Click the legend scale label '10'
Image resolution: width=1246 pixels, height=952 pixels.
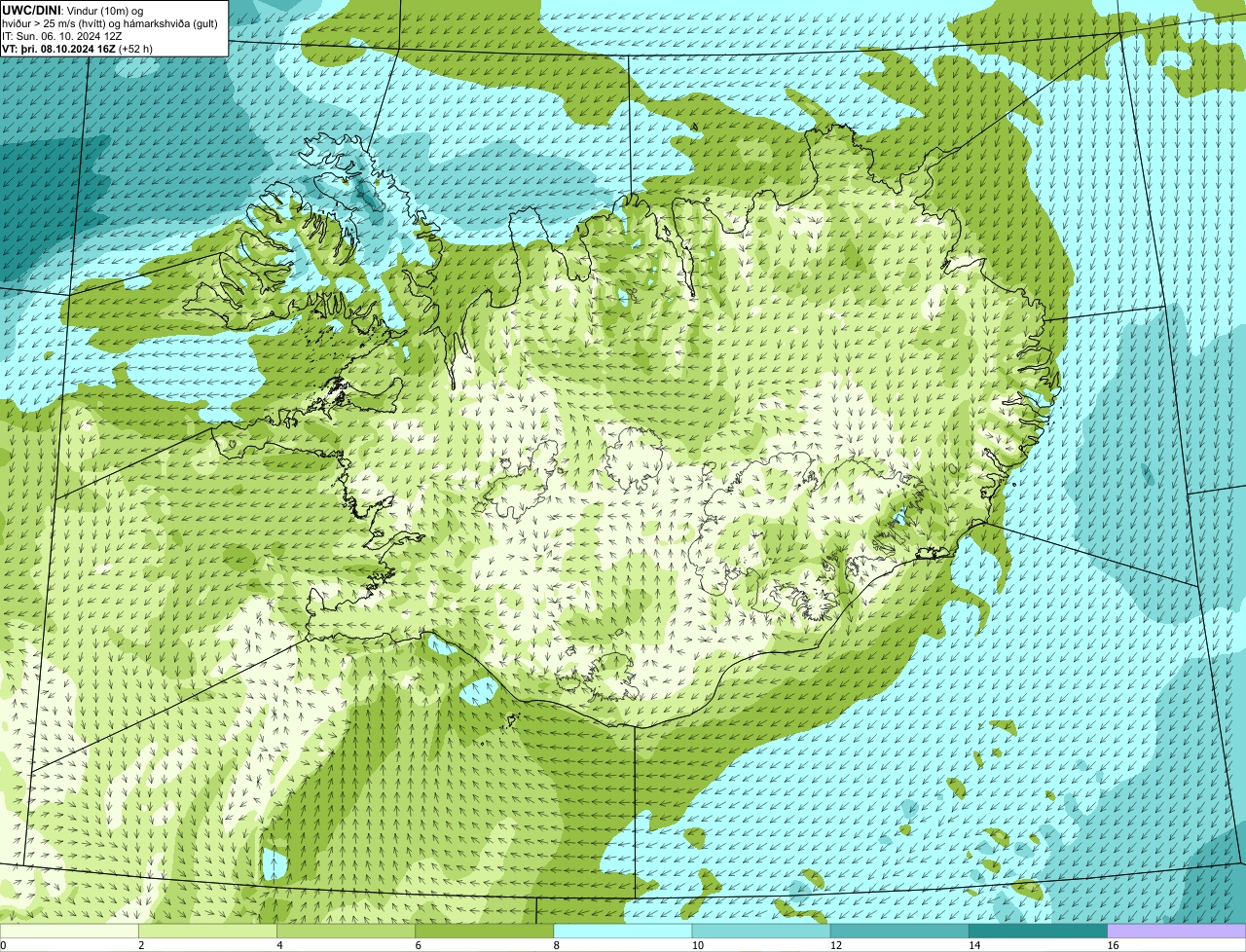tap(697, 945)
